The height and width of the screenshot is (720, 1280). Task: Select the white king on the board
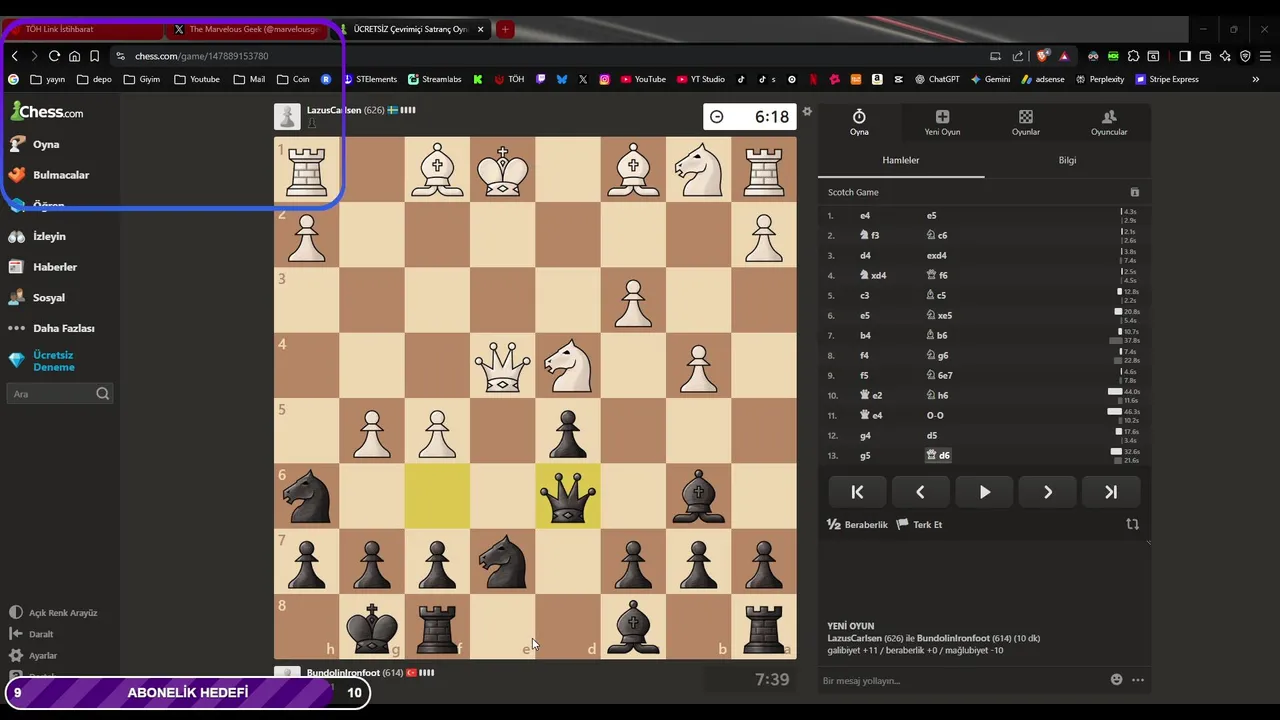(502, 169)
